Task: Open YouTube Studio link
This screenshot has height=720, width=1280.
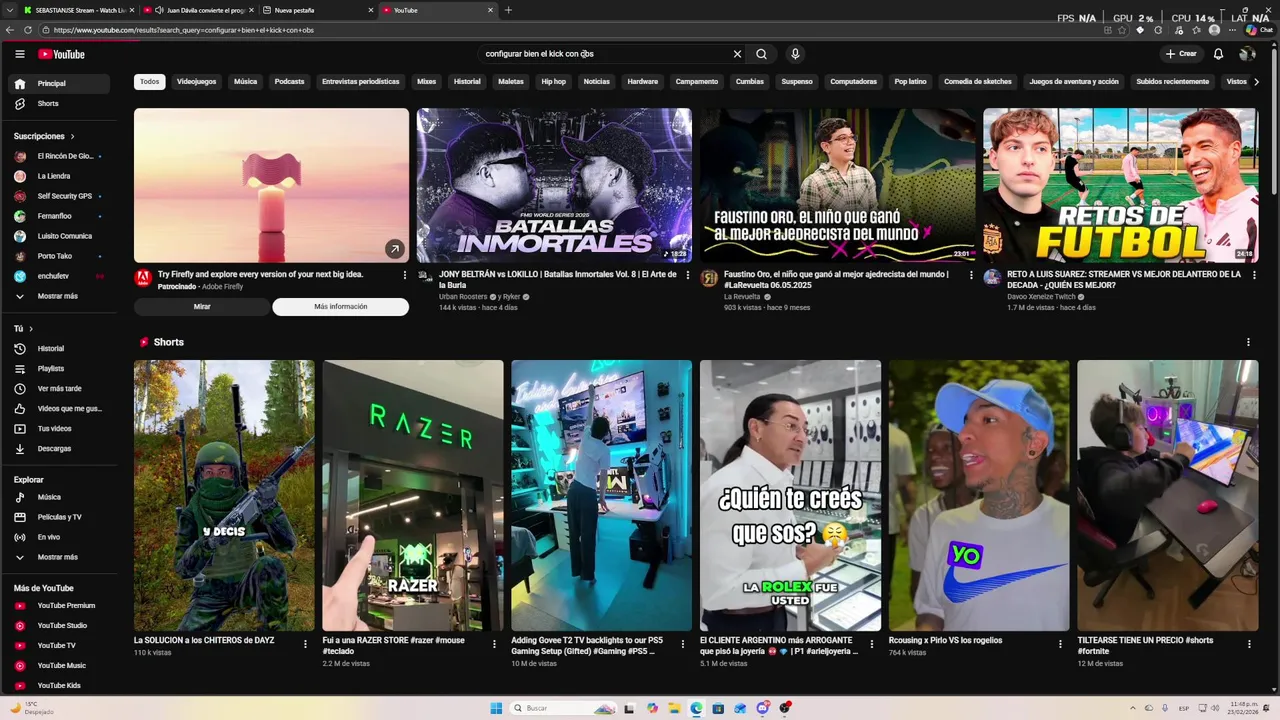Action: click(x=61, y=626)
